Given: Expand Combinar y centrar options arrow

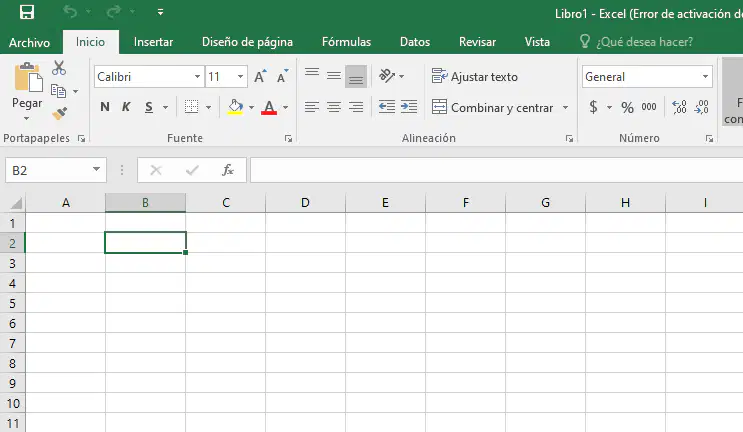Looking at the screenshot, I should tap(566, 108).
